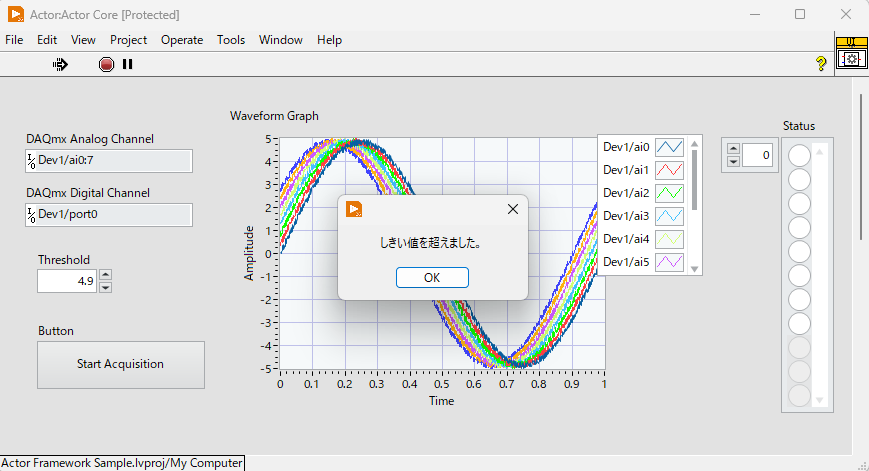Image resolution: width=869 pixels, height=471 pixels.
Task: Click the Dev1/ai3 legend label
Action: pyautogui.click(x=626, y=216)
